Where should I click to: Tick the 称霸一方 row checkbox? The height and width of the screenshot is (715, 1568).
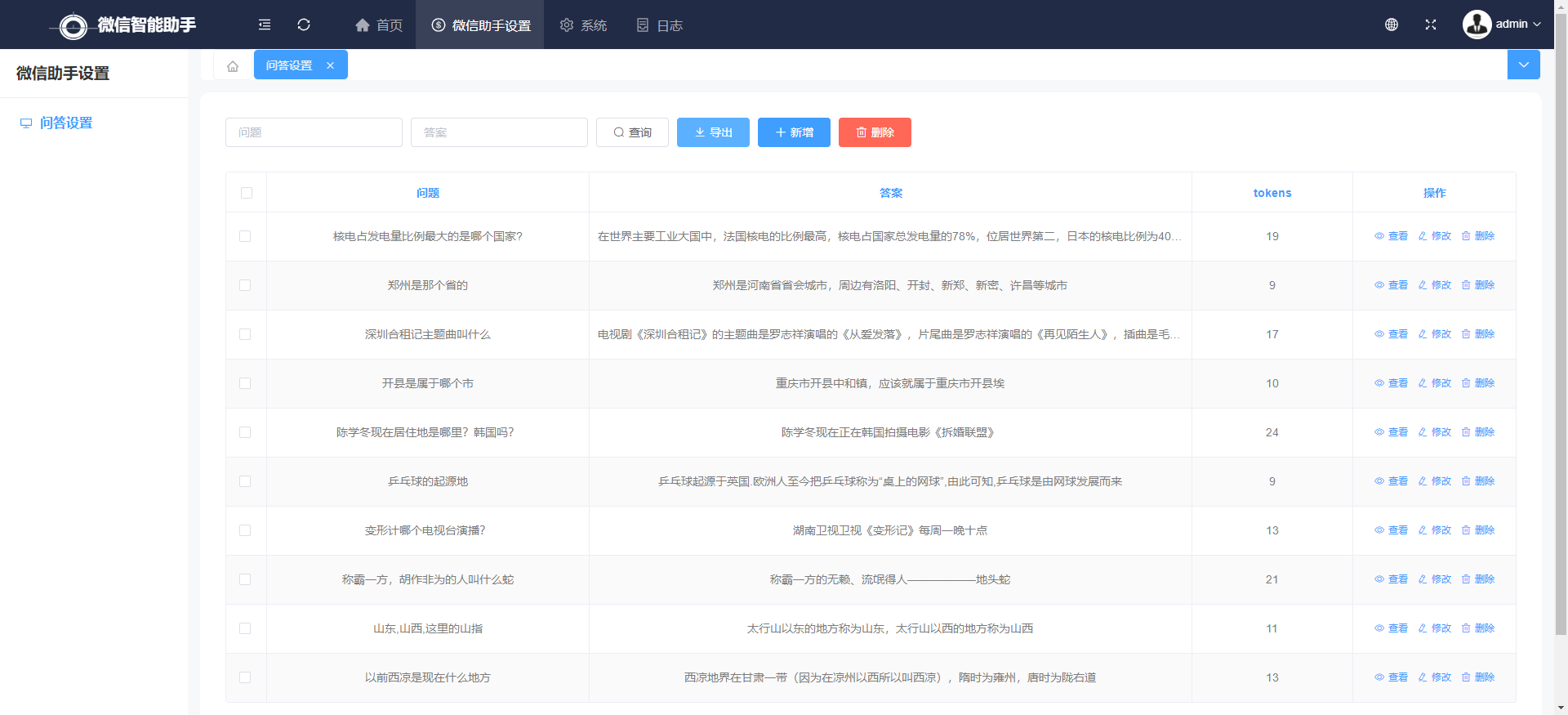click(x=245, y=579)
